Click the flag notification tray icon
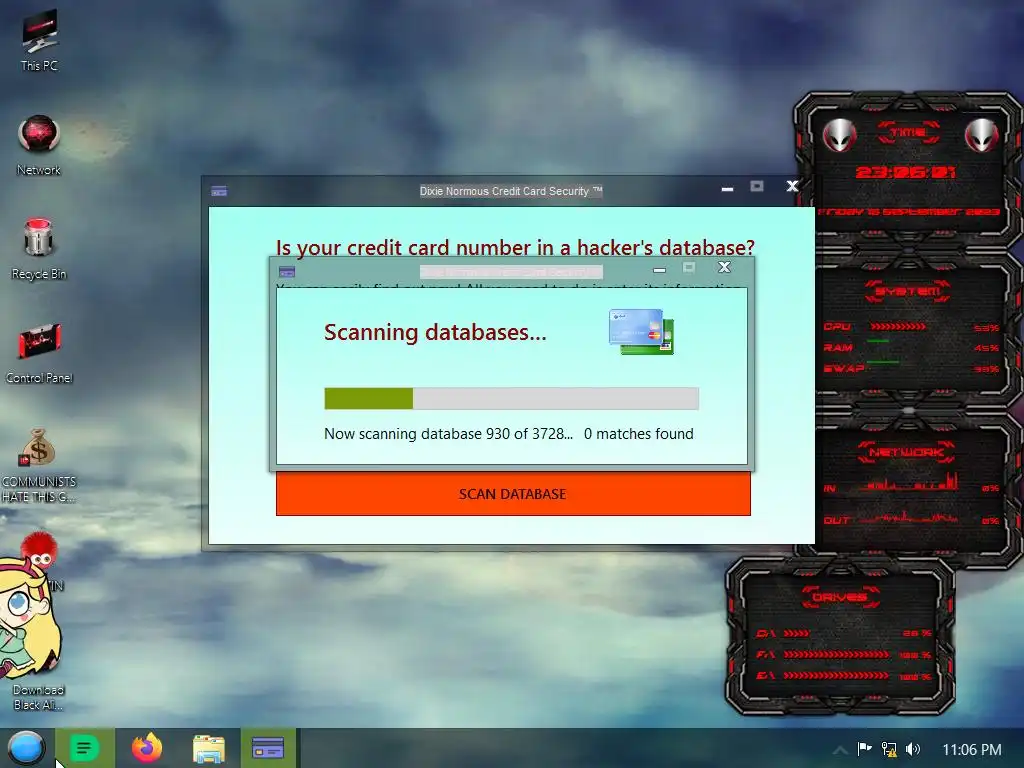Image resolution: width=1024 pixels, height=768 pixels. (864, 749)
